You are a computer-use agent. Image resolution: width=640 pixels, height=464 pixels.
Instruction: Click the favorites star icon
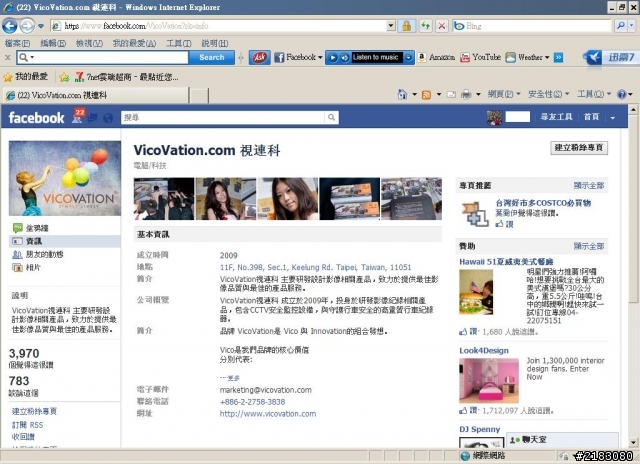pos(8,77)
